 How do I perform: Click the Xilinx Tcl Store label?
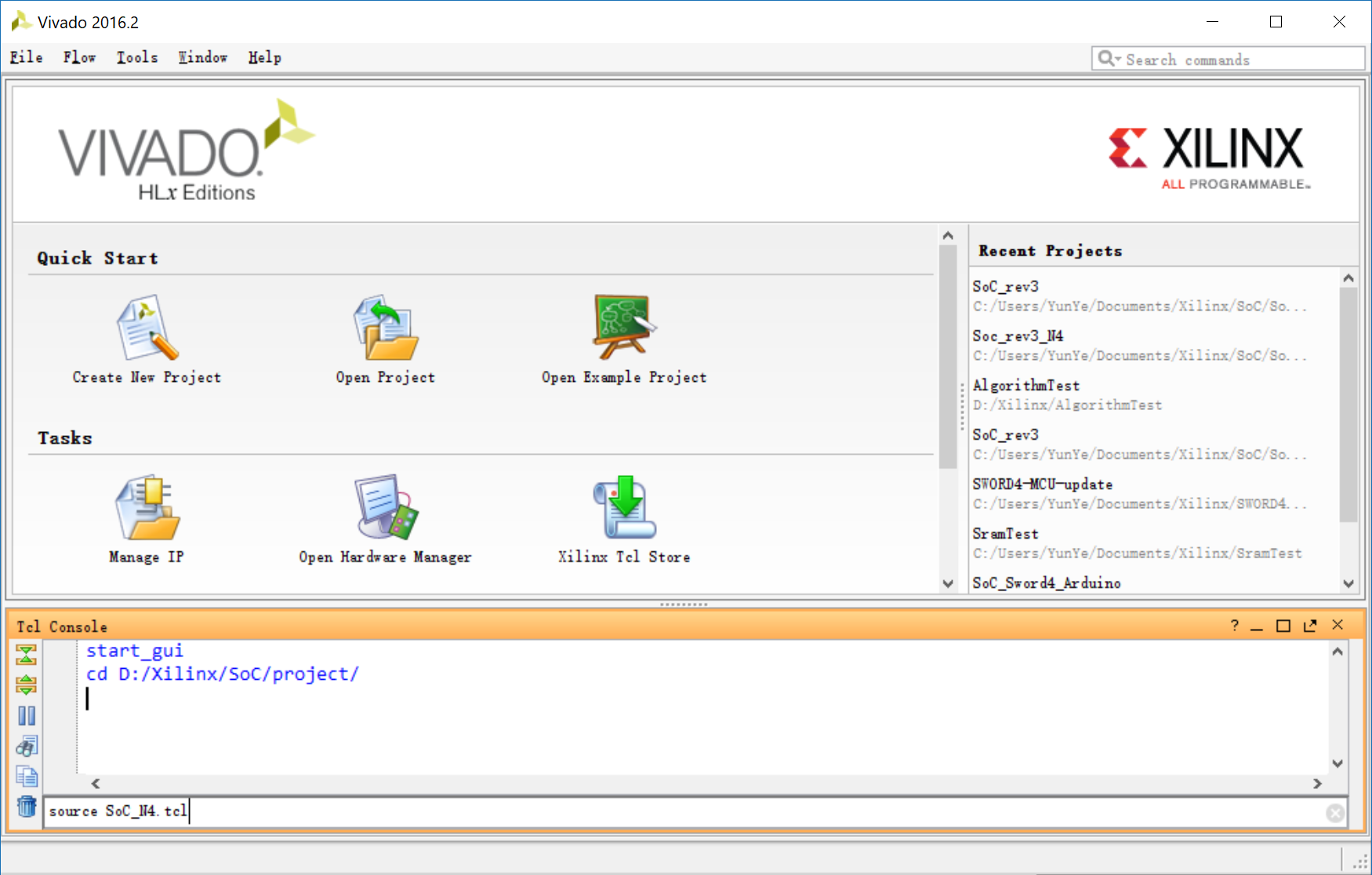tap(624, 557)
